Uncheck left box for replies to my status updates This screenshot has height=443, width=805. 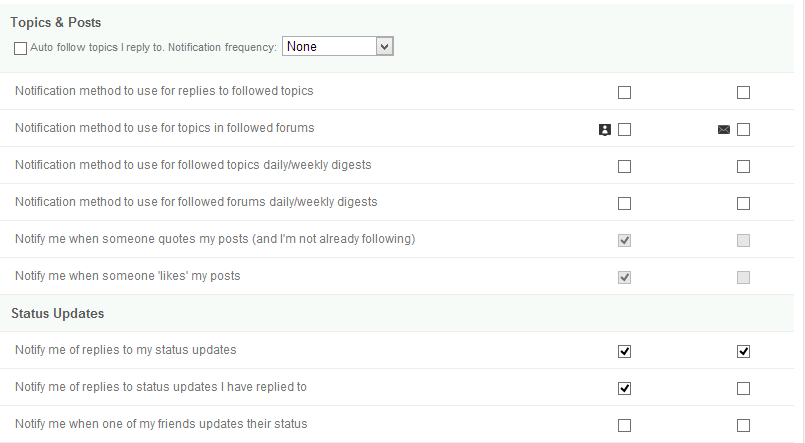tap(625, 351)
